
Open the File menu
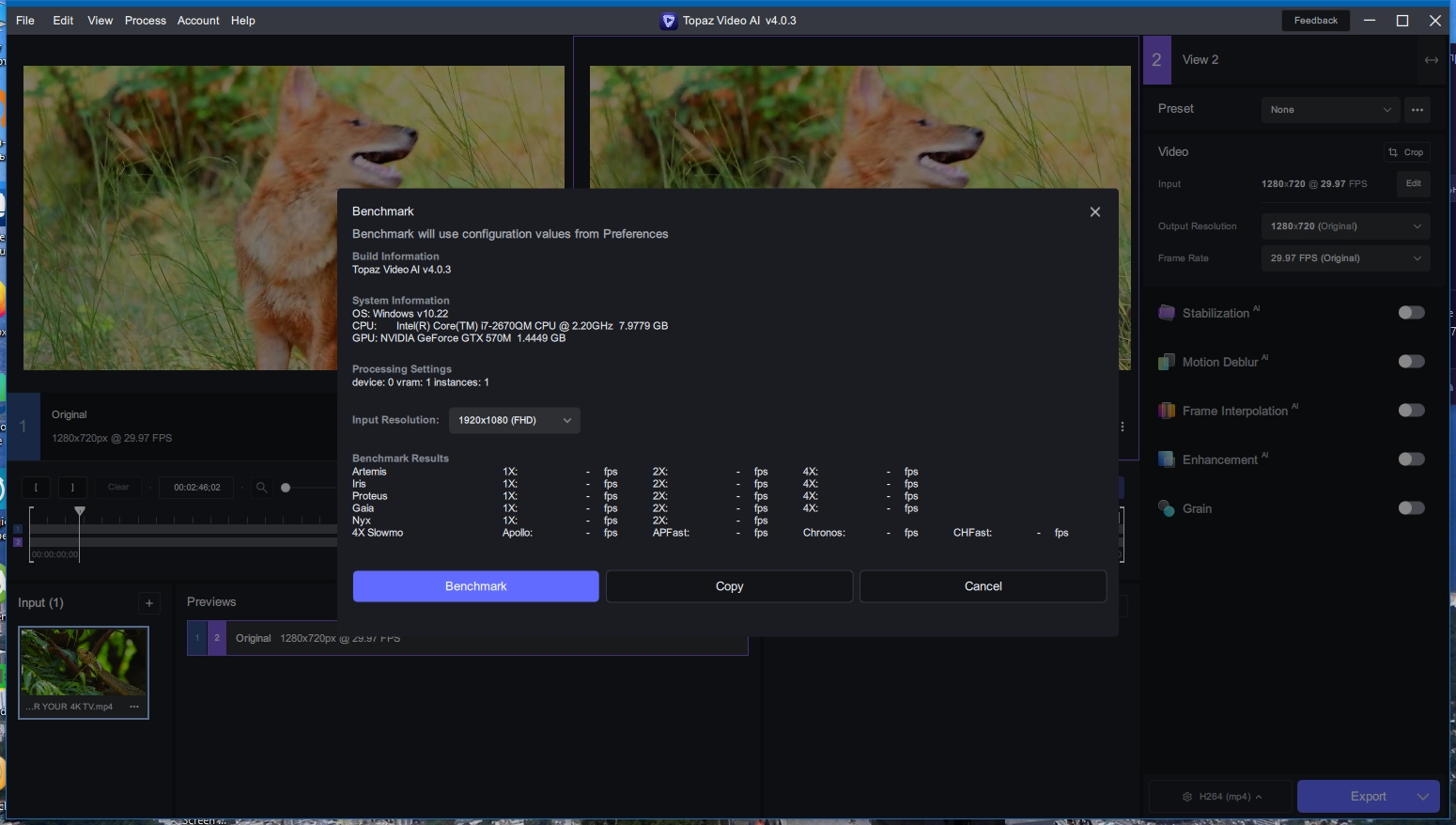(x=25, y=21)
